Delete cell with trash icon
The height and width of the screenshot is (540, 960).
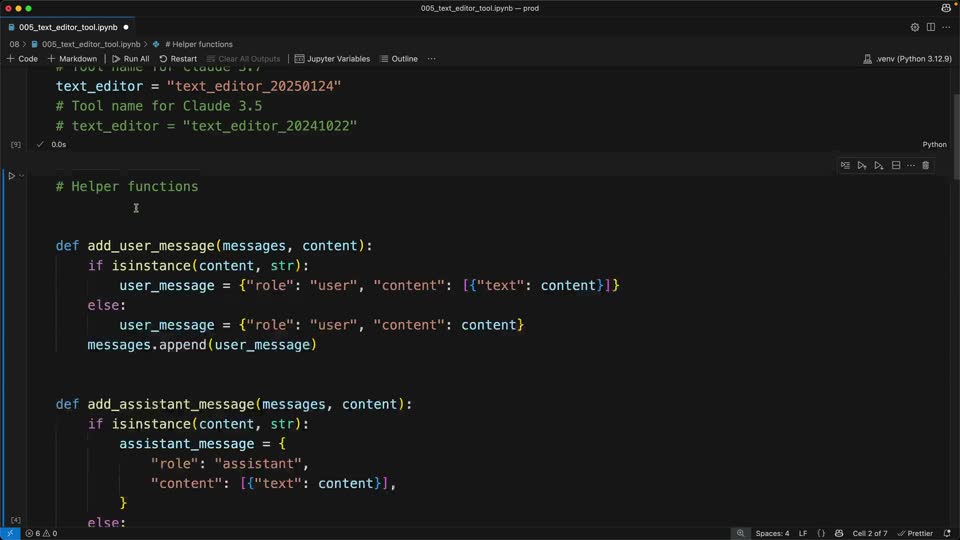[x=926, y=165]
